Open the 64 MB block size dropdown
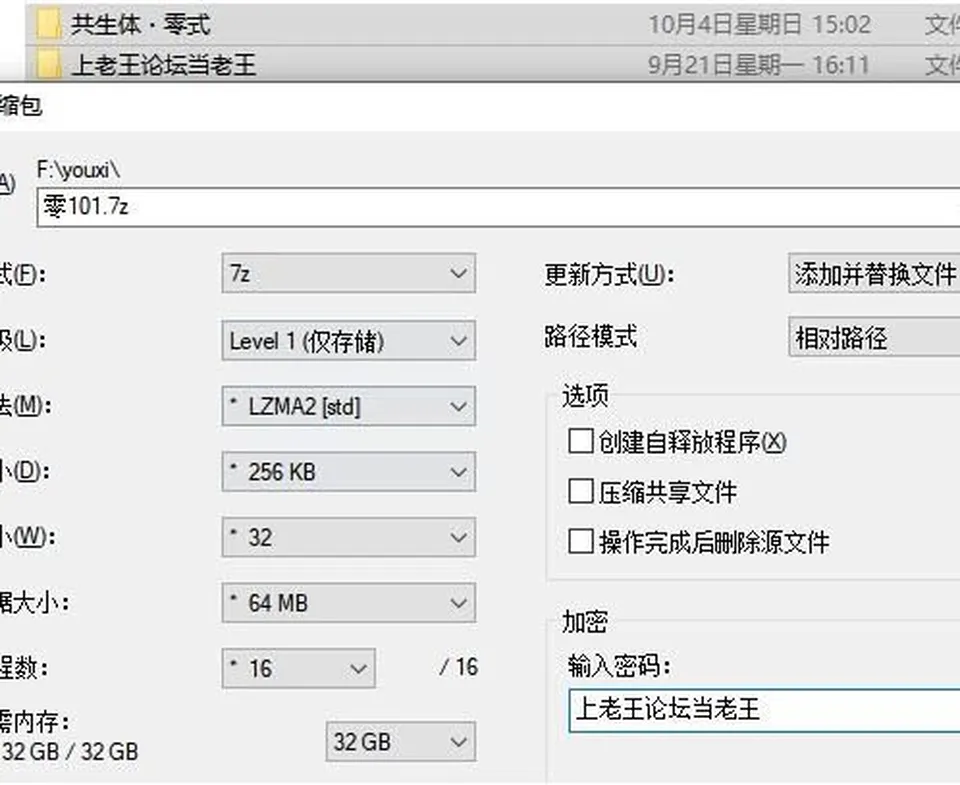Viewport: 960px width, 785px height. (x=348, y=603)
